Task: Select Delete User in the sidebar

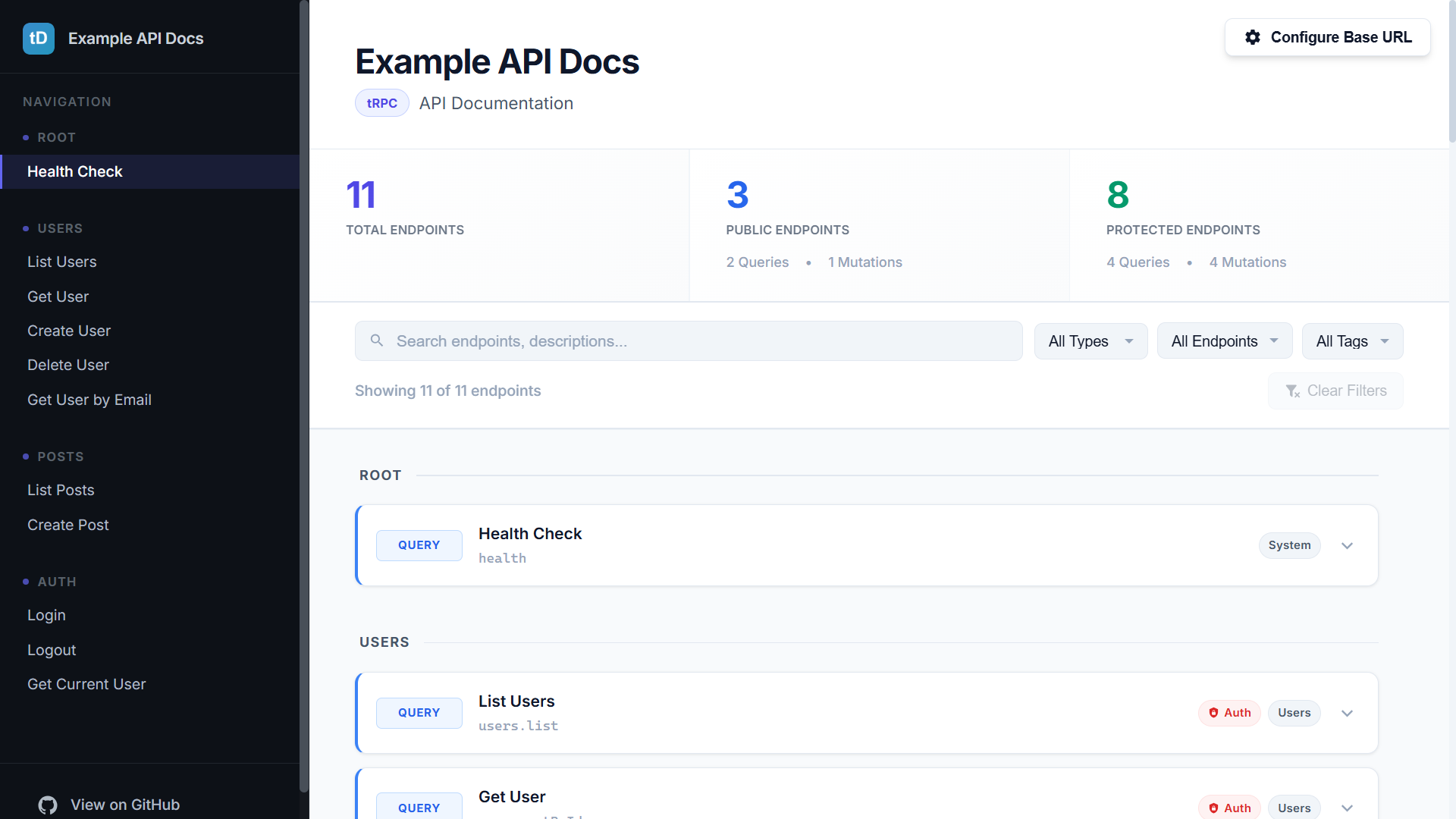Action: click(x=150, y=365)
